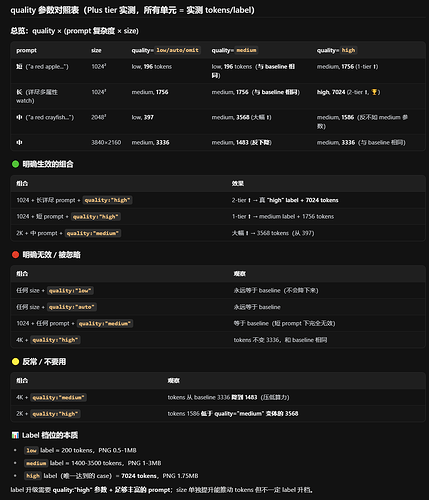Screen dimensions: 429x500
Task: Click the quality:"high" tag in the 4K ignored row
Action: pyautogui.click(x=55, y=340)
